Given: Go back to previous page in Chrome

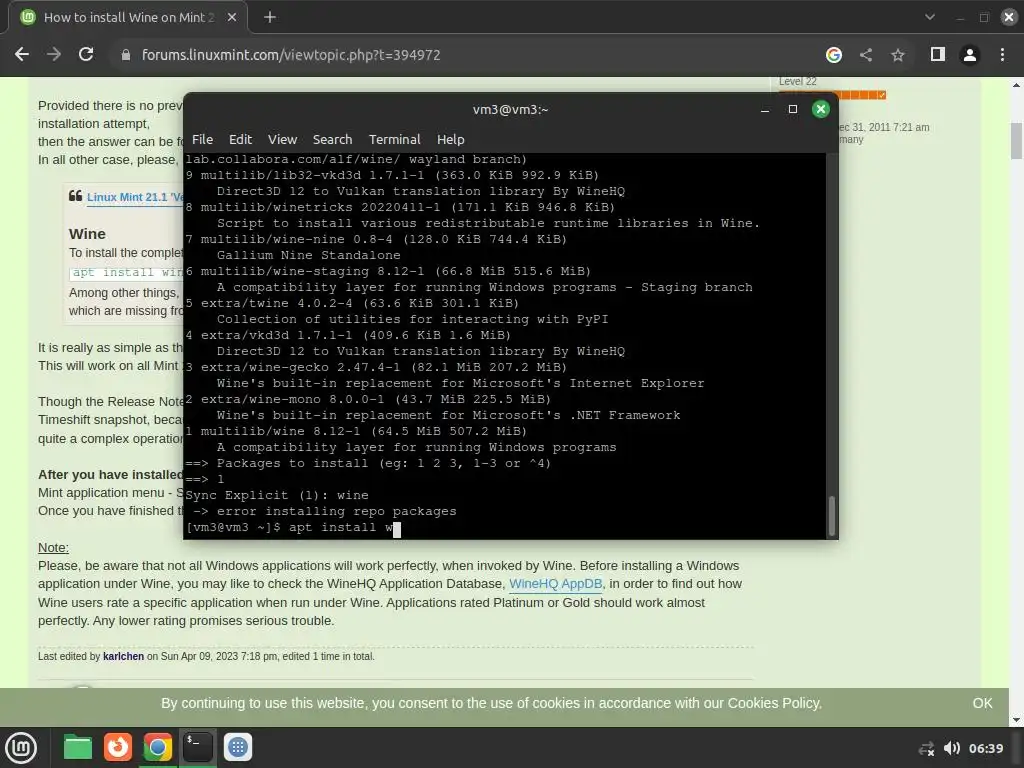Looking at the screenshot, I should [x=22, y=55].
